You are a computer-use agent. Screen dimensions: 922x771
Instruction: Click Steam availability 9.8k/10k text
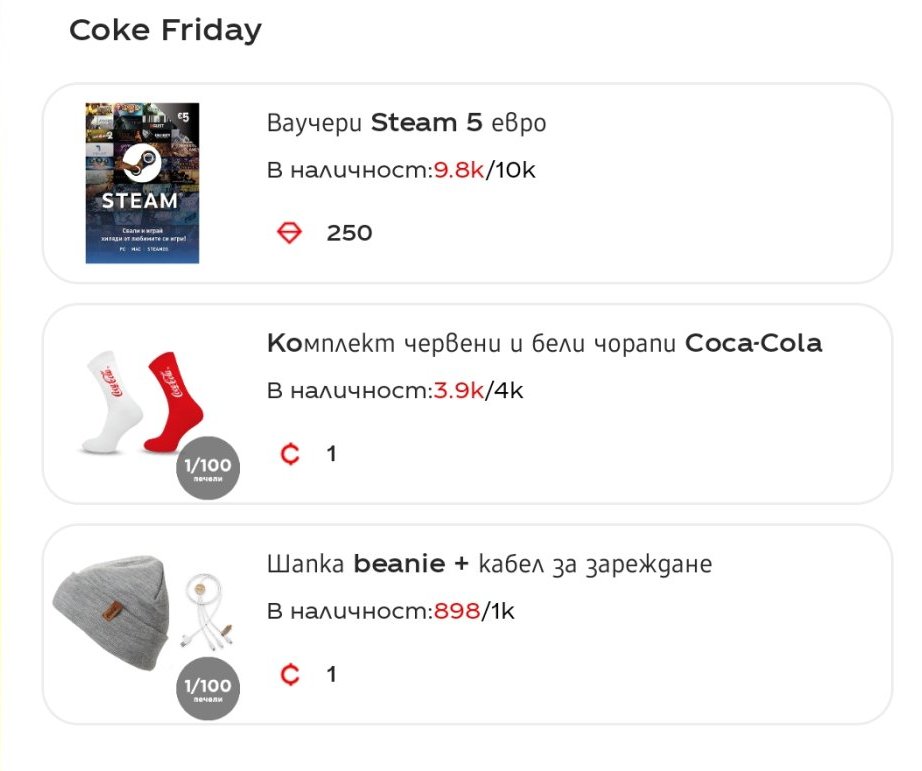coord(401,170)
